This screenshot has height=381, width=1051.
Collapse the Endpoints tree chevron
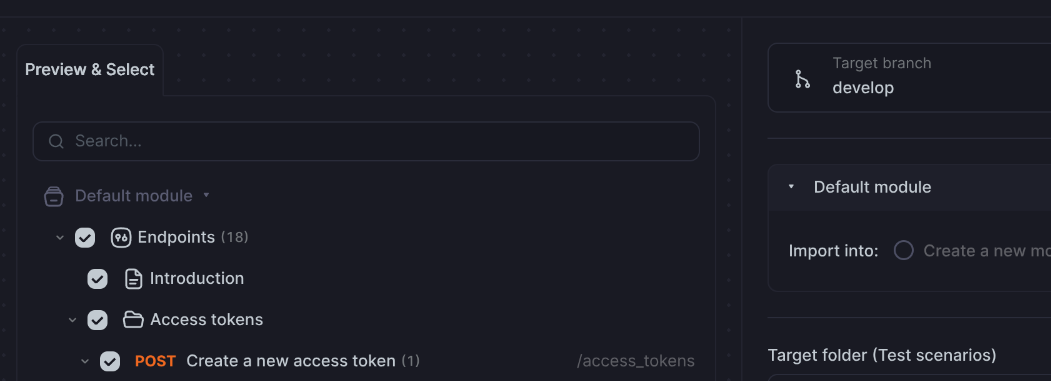60,237
